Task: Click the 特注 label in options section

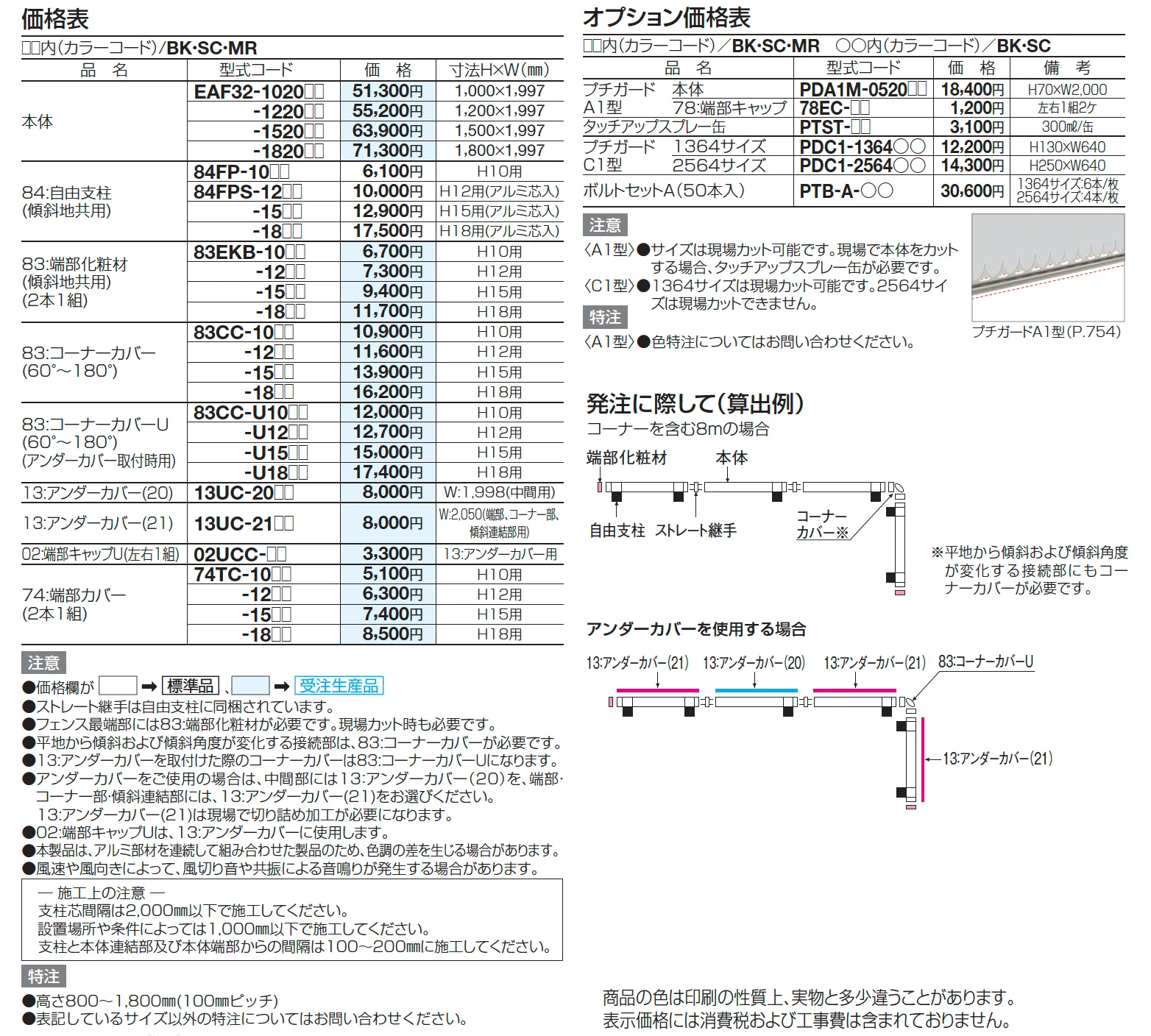Action: point(605,318)
